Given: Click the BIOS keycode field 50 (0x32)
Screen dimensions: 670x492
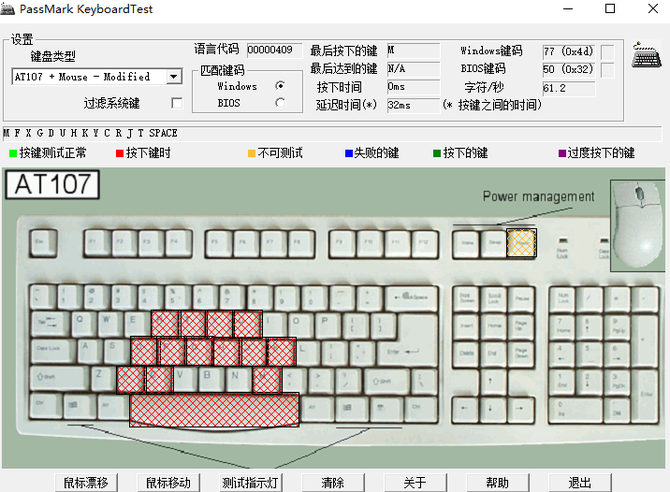Looking at the screenshot, I should [x=569, y=70].
